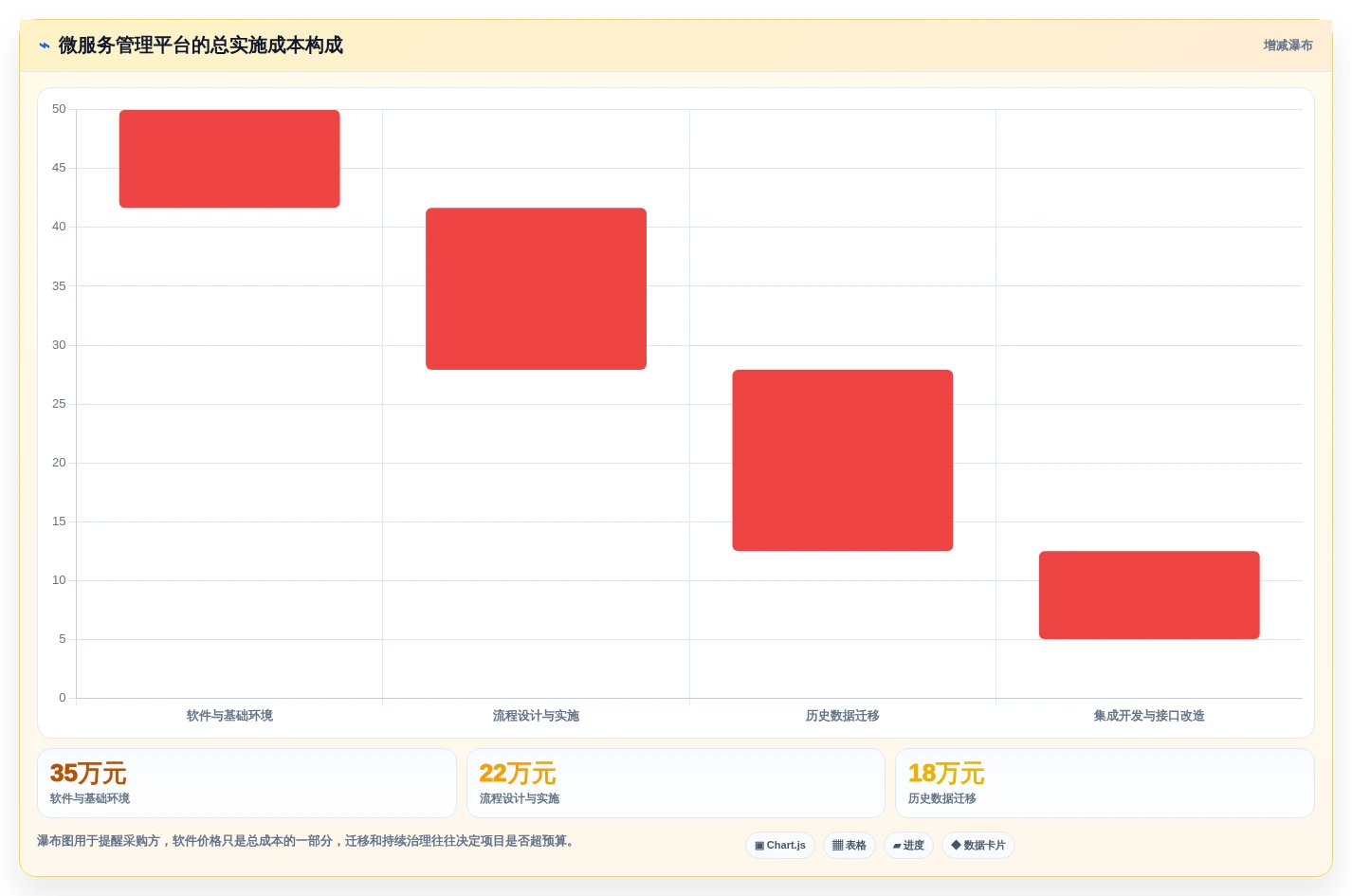Click the 进度 tag chip
Viewport: 1352px width, 896px height.
pyautogui.click(x=908, y=846)
